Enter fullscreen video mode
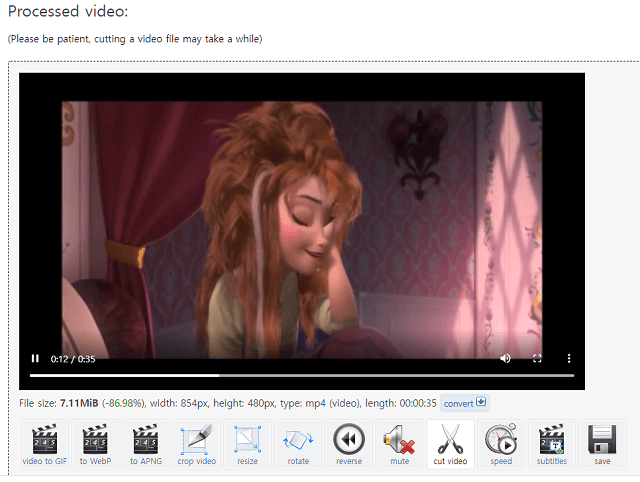This screenshot has width=640, height=482. (537, 358)
